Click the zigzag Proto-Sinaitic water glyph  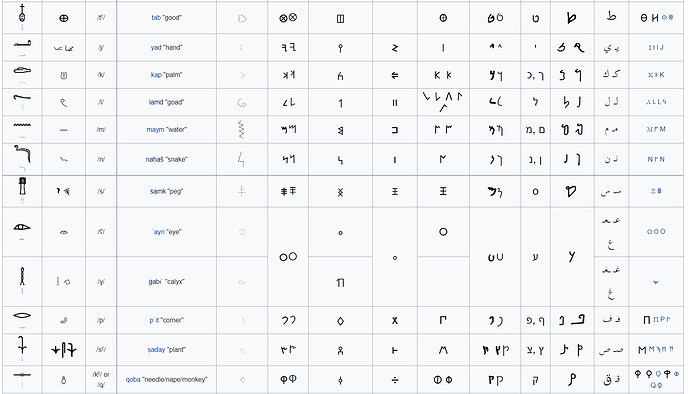242,129
